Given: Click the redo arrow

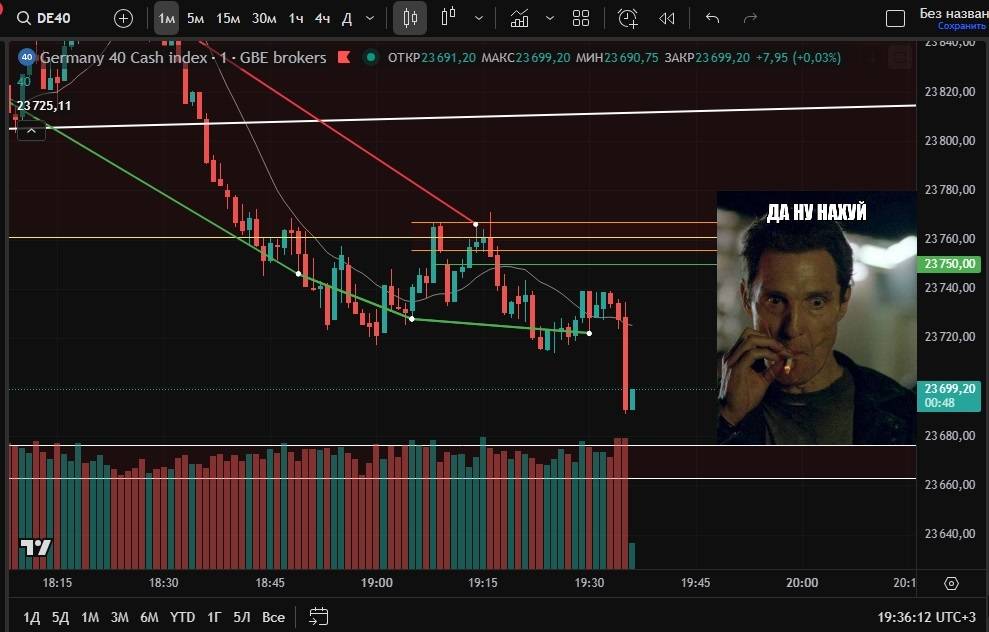Looking at the screenshot, I should [750, 18].
